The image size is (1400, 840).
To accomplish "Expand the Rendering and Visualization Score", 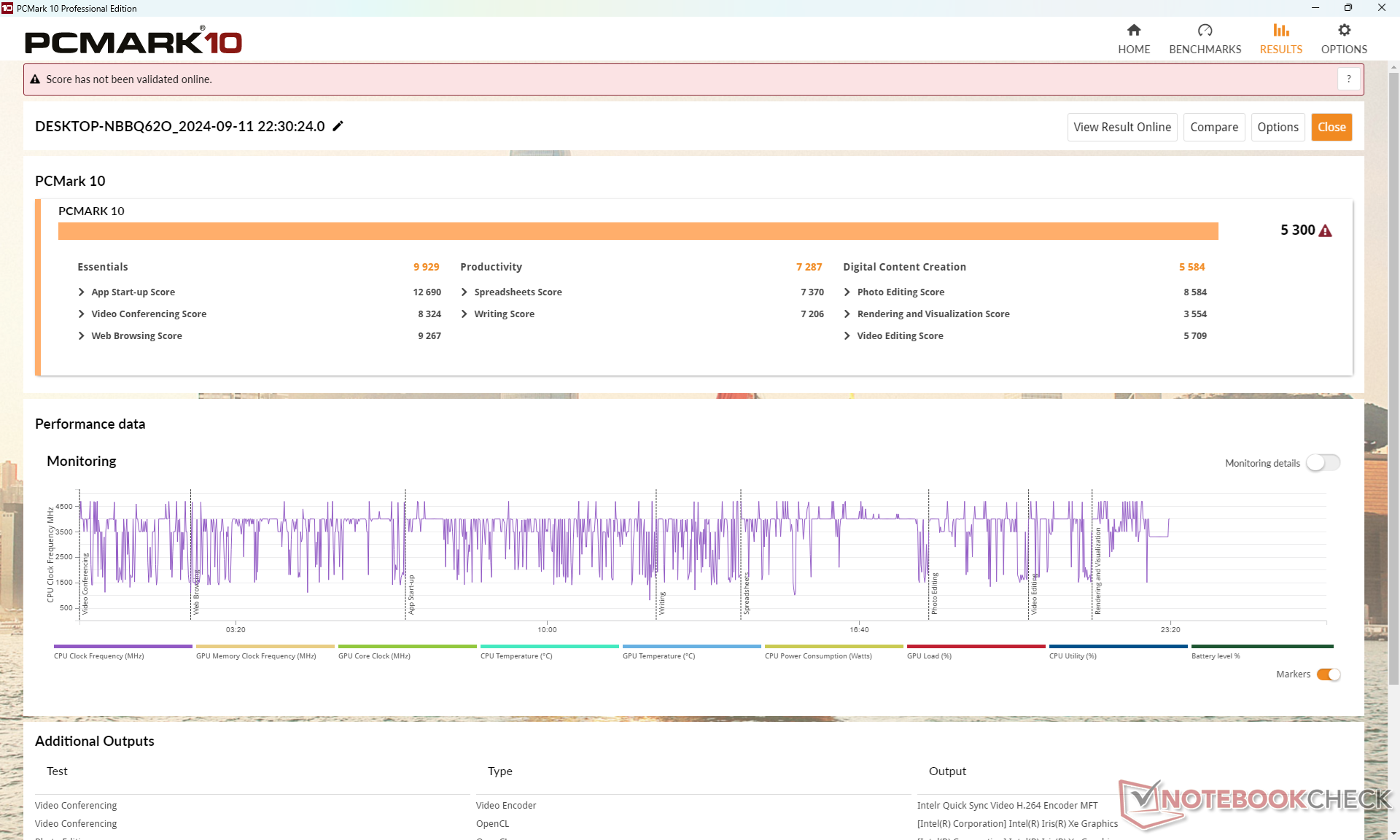I will (x=847, y=314).
